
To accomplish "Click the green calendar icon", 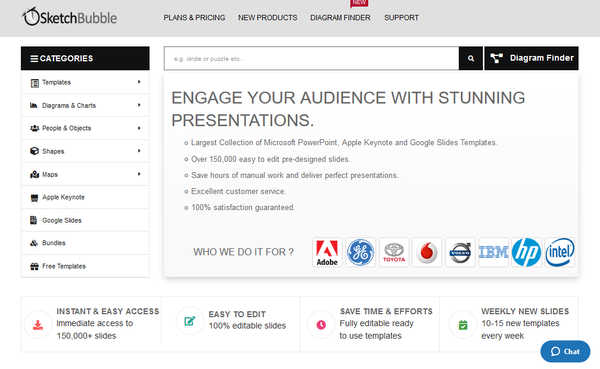I will (x=463, y=325).
